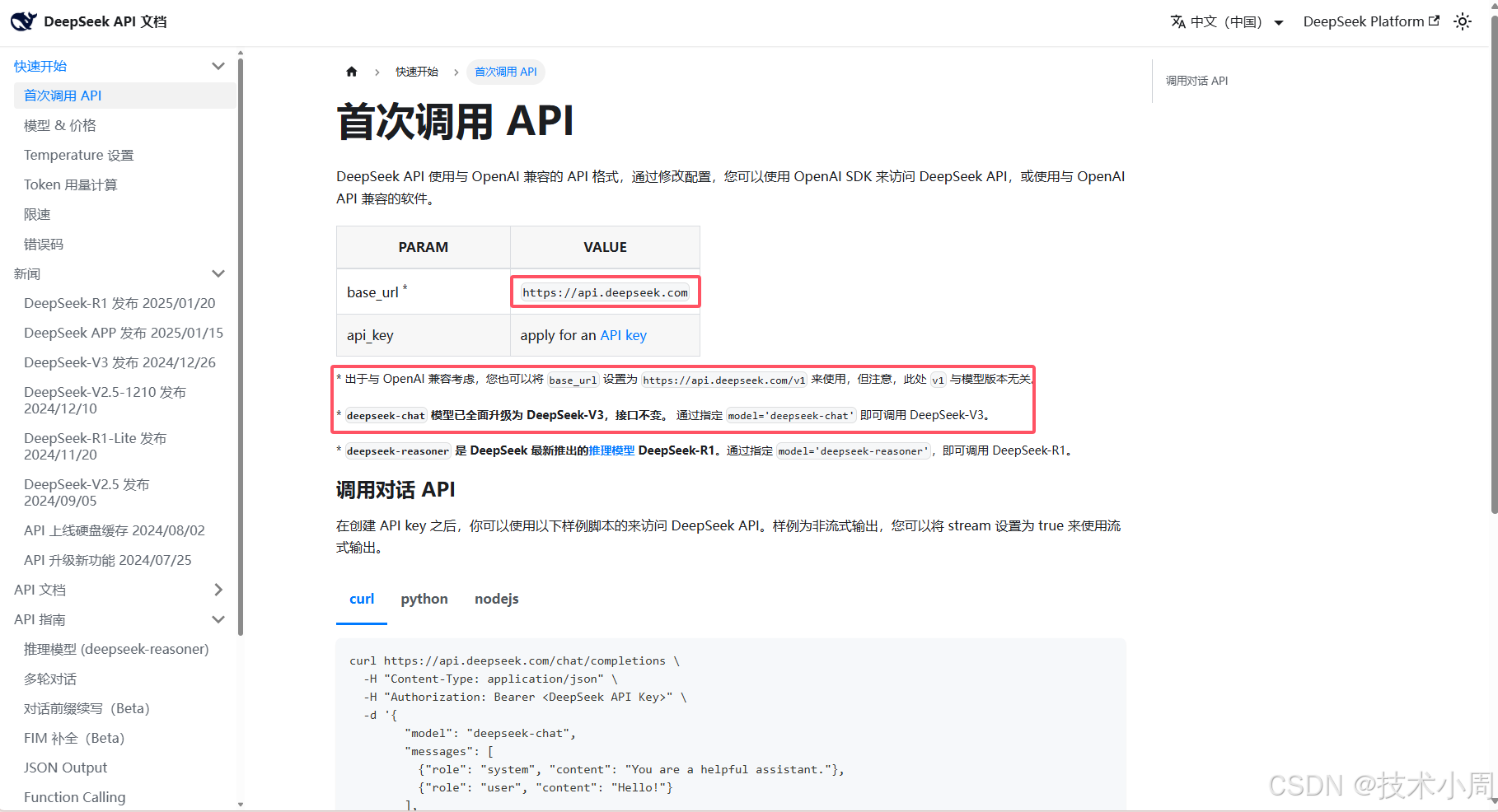This screenshot has width=1498, height=812.
Task: Click the deepseek-reasoner inline code
Action: (x=398, y=451)
